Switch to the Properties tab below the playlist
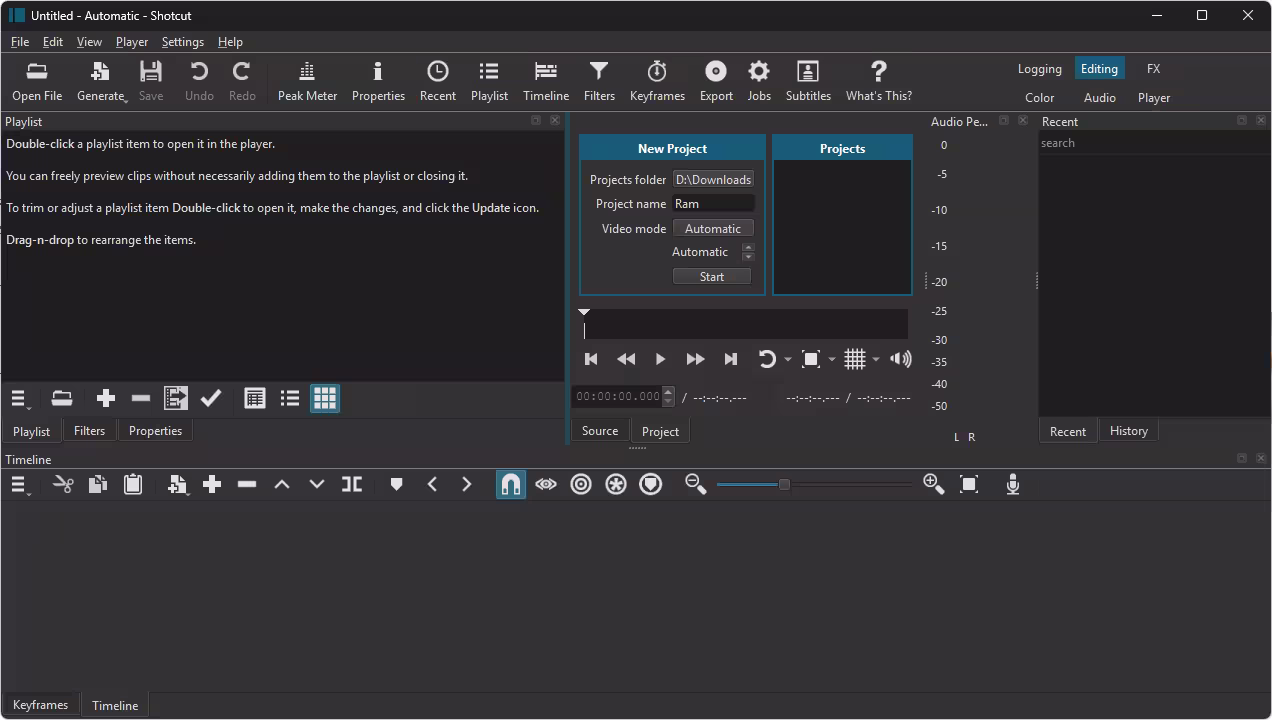Image resolution: width=1272 pixels, height=720 pixels. pos(155,431)
